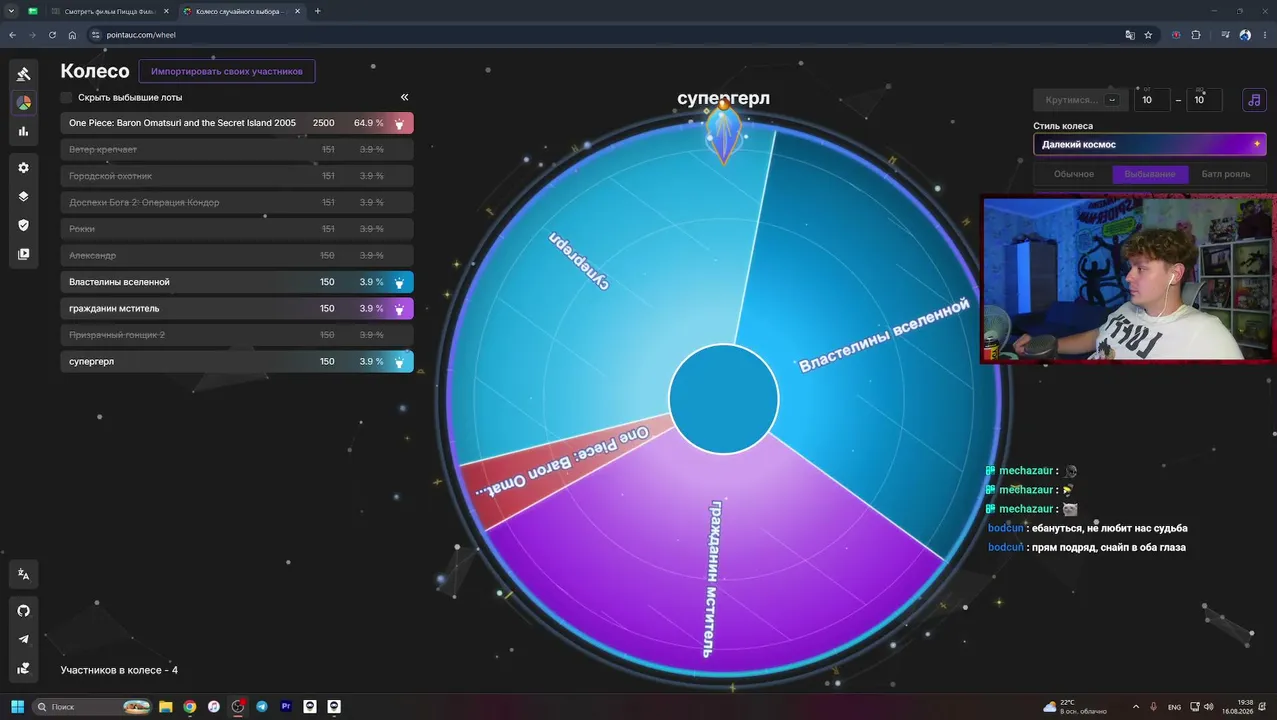
Task: Show hidden system tray icons
Action: [1135, 707]
